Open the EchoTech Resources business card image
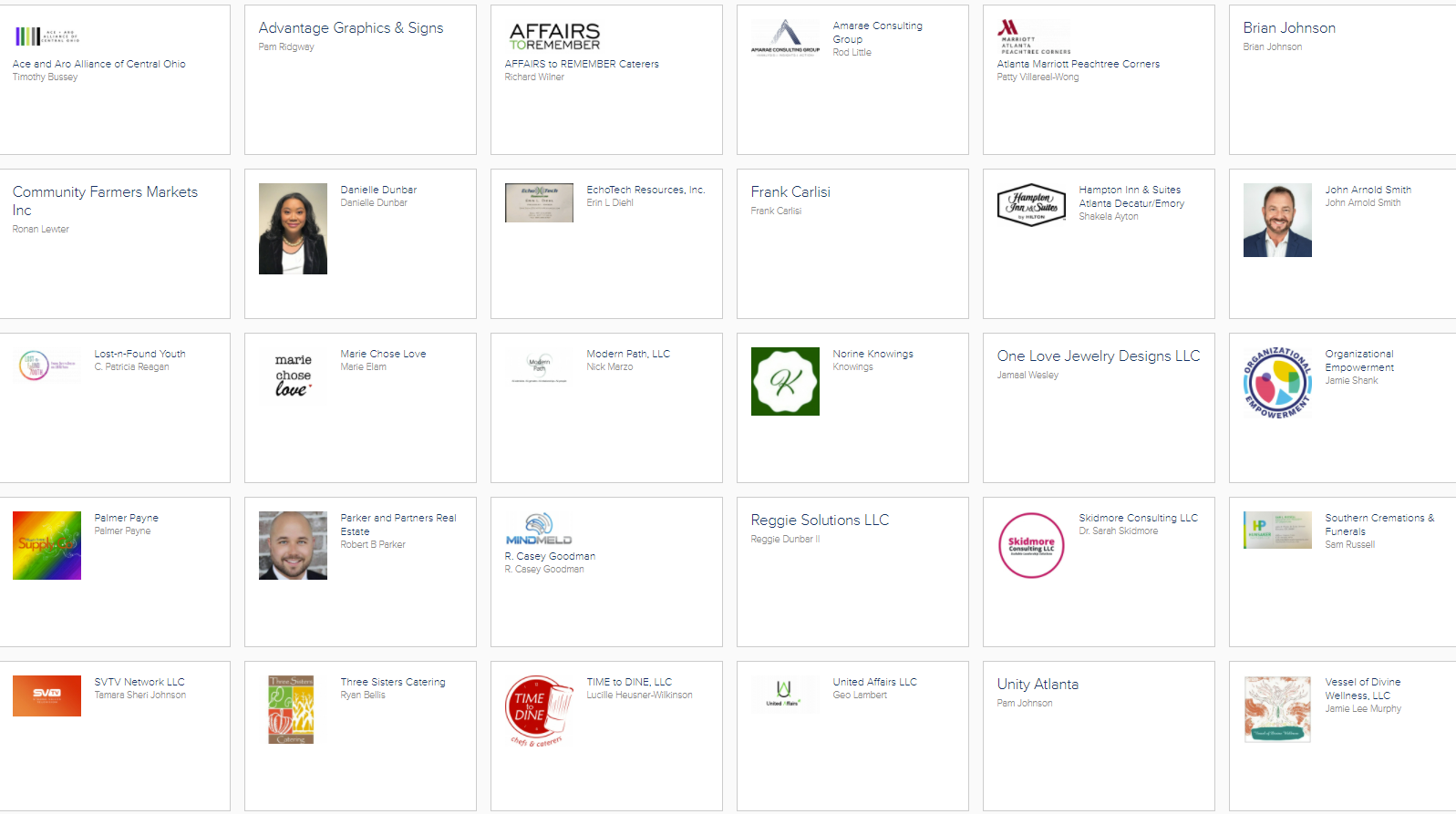 pyautogui.click(x=539, y=202)
